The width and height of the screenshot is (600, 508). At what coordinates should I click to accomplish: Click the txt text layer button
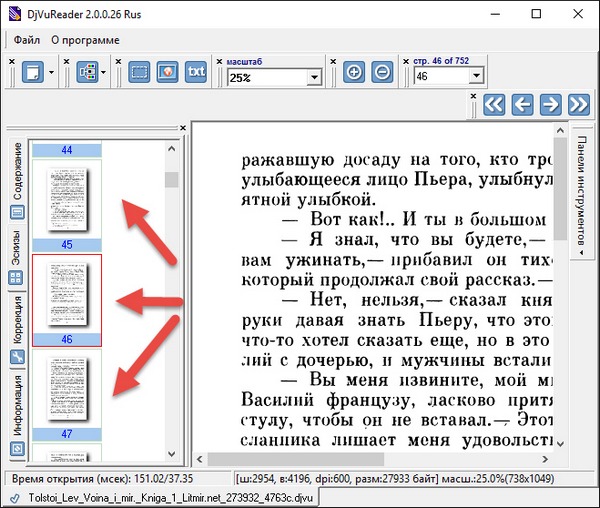click(196, 72)
